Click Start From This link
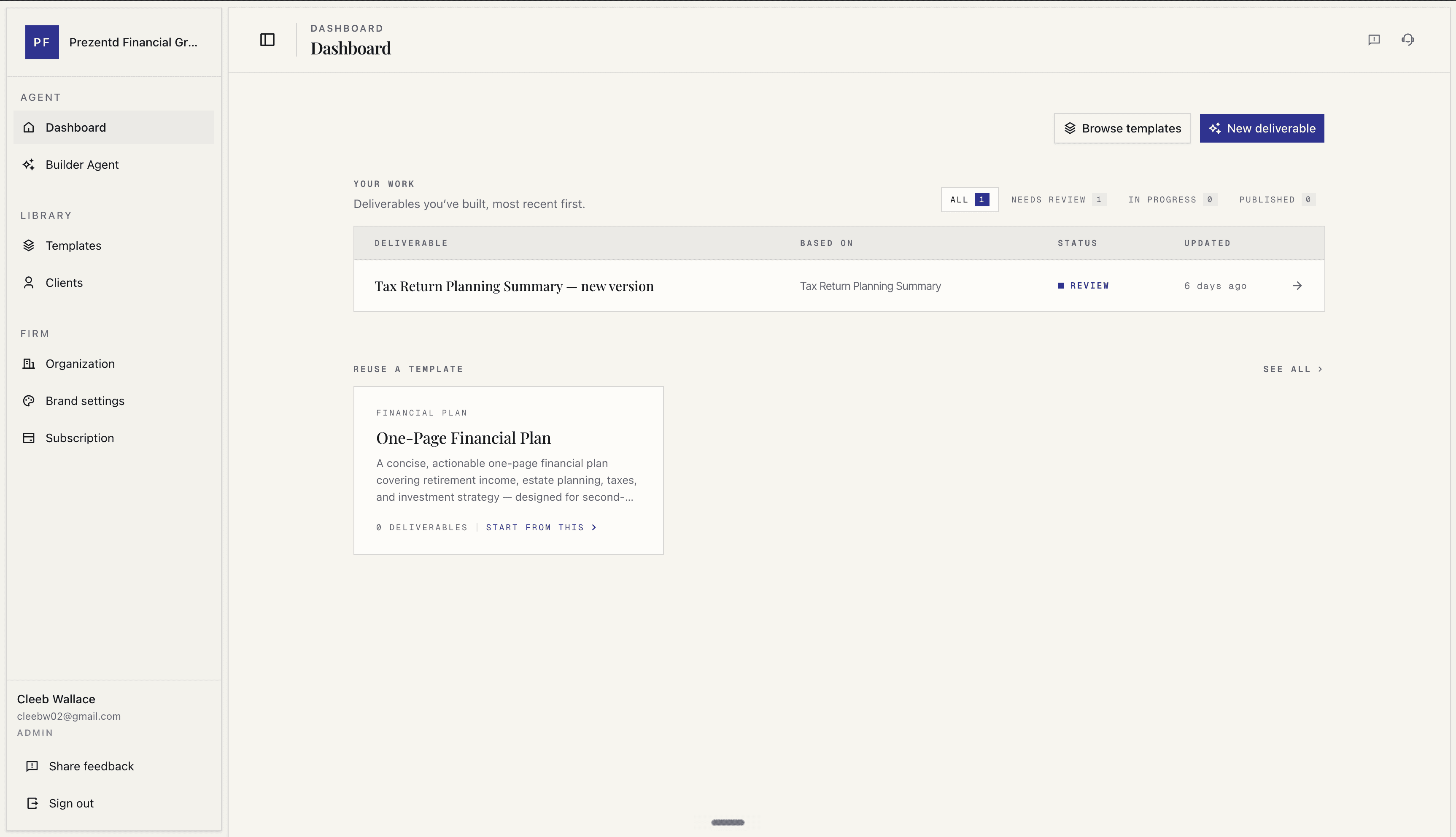 tap(541, 527)
